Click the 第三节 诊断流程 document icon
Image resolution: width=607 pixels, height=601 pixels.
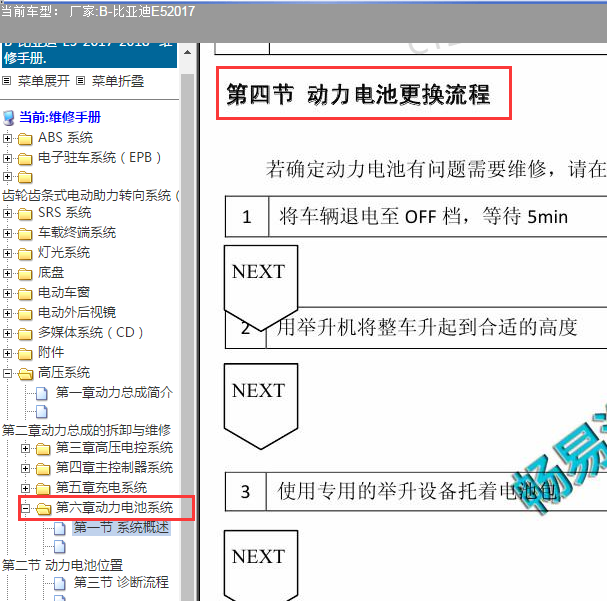point(60,583)
